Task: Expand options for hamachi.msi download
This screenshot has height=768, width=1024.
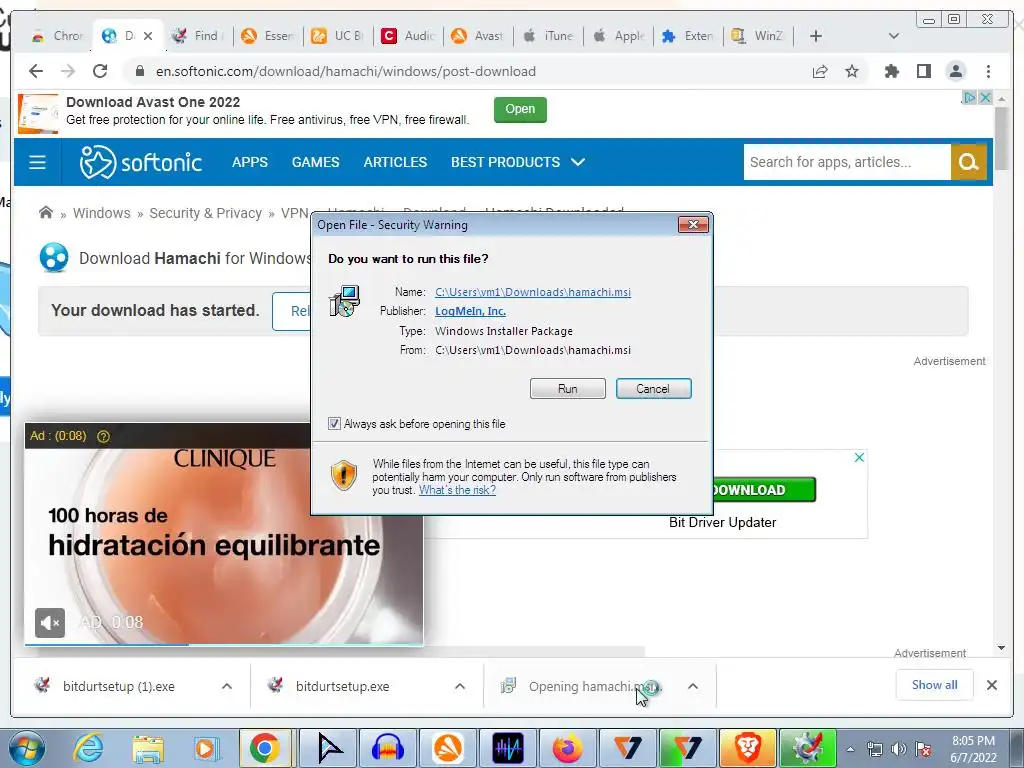Action: coord(693,686)
